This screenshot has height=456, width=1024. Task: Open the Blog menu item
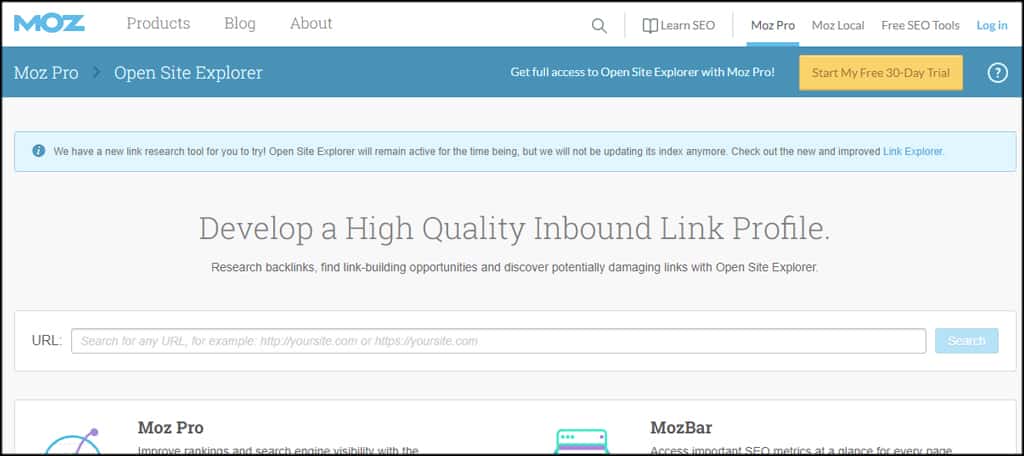coord(240,24)
